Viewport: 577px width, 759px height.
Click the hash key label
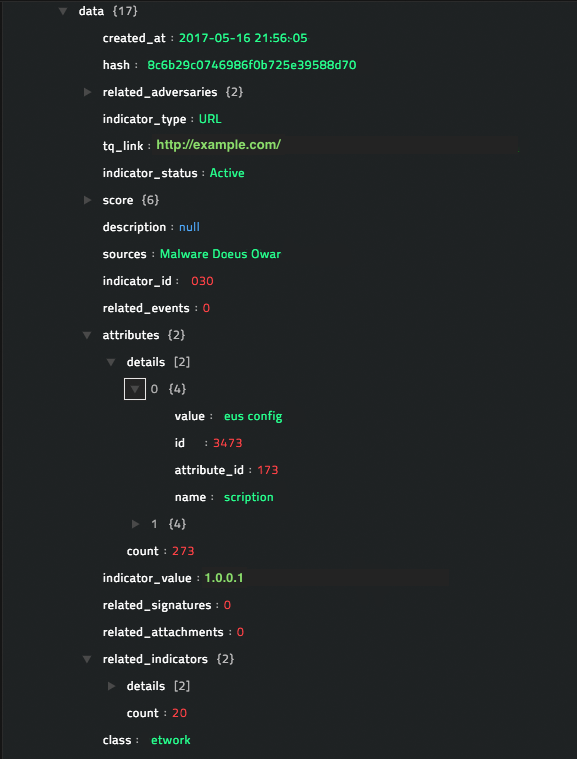pyautogui.click(x=116, y=65)
